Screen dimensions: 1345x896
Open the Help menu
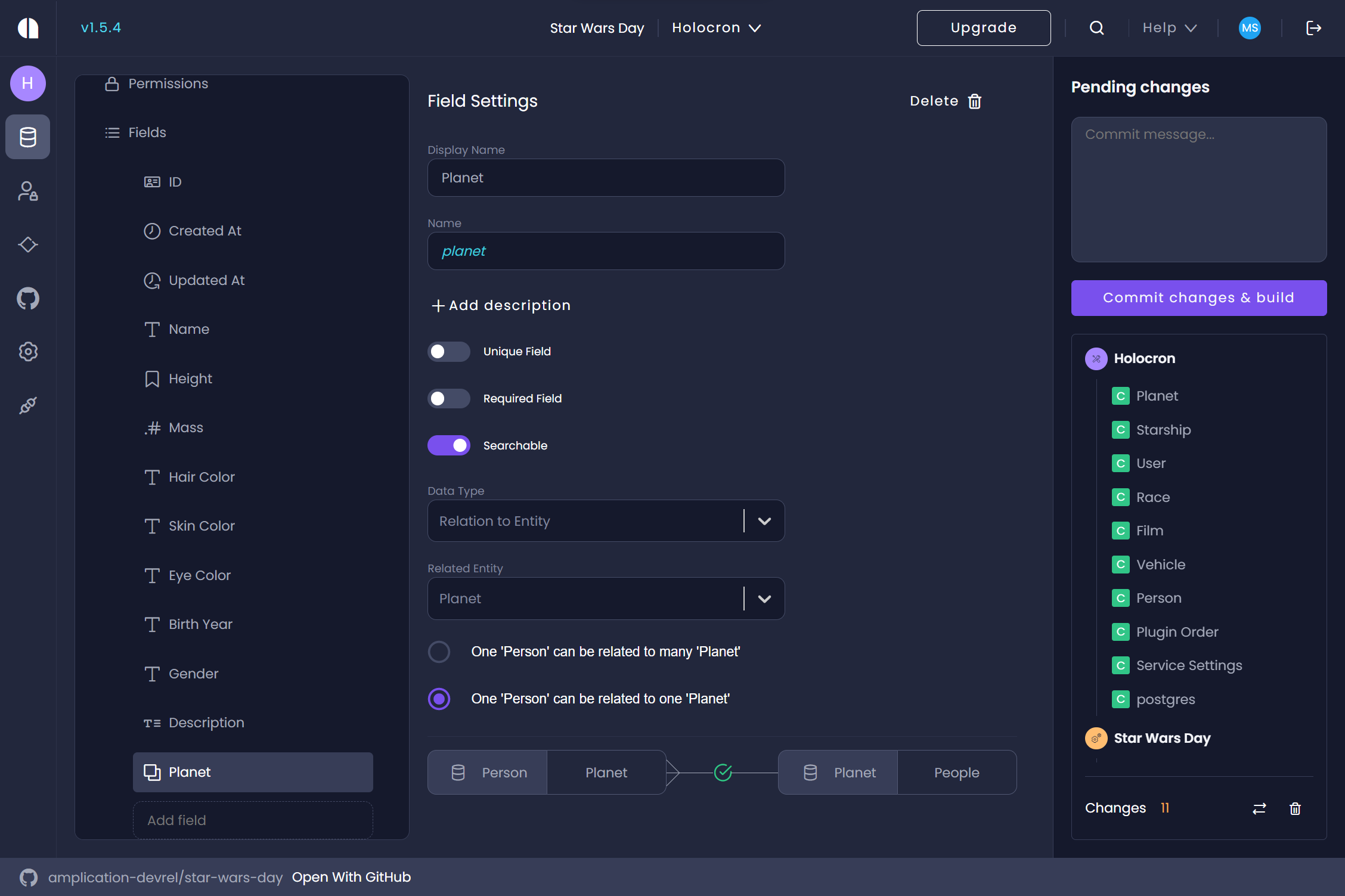click(x=1169, y=28)
